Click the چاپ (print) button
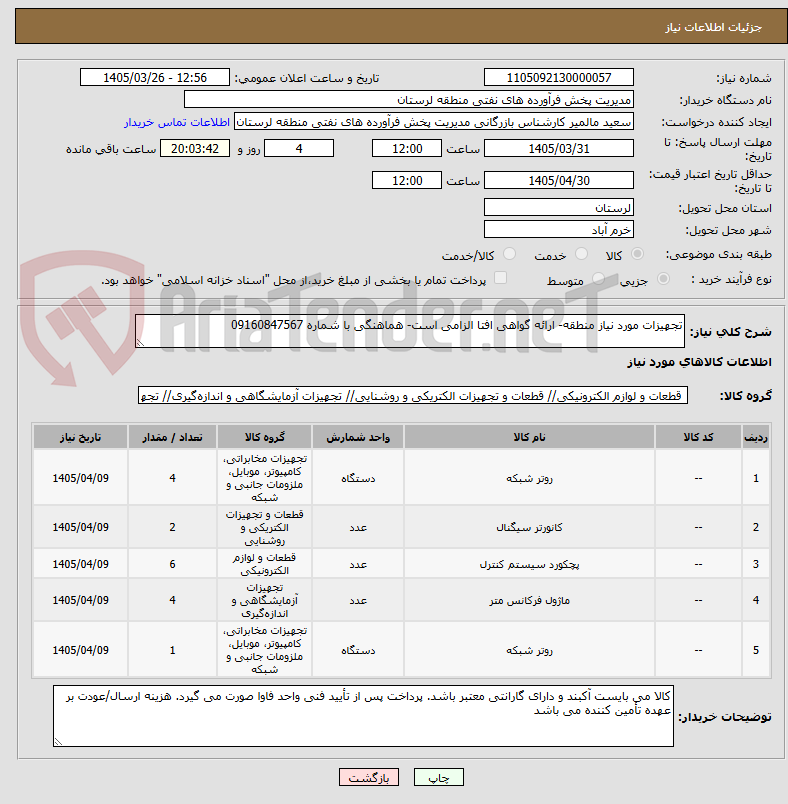 438,777
